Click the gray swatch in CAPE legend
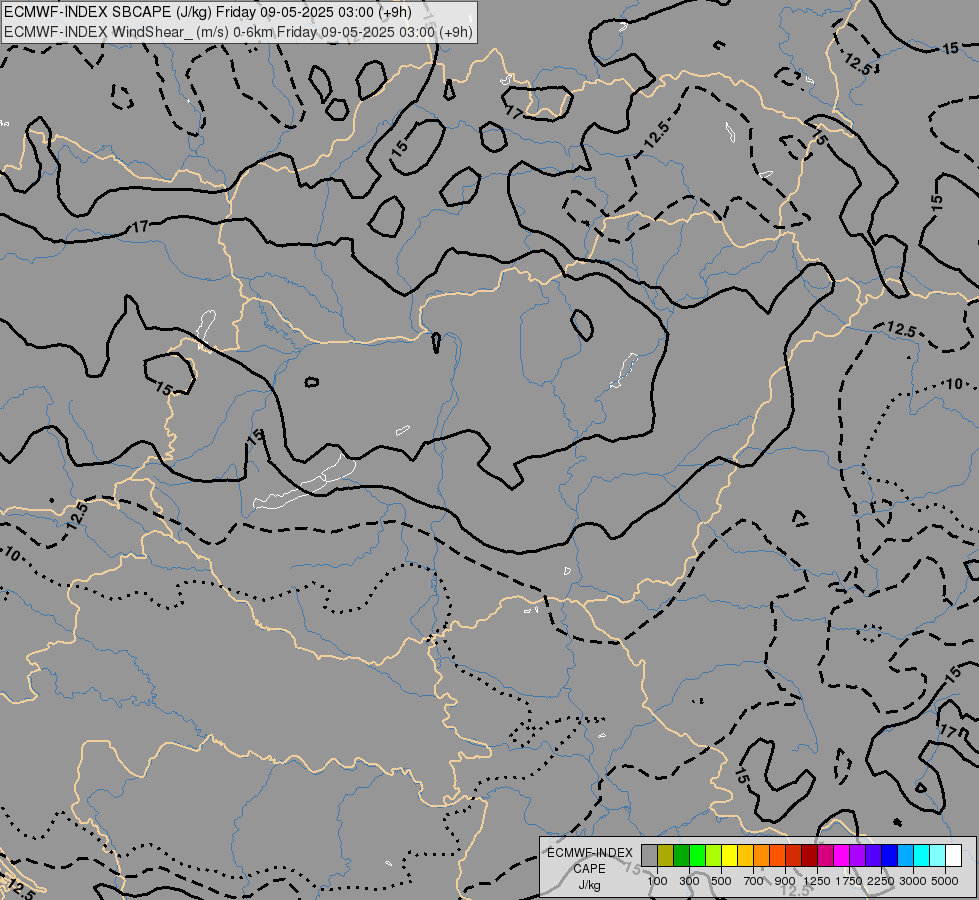 tap(649, 855)
